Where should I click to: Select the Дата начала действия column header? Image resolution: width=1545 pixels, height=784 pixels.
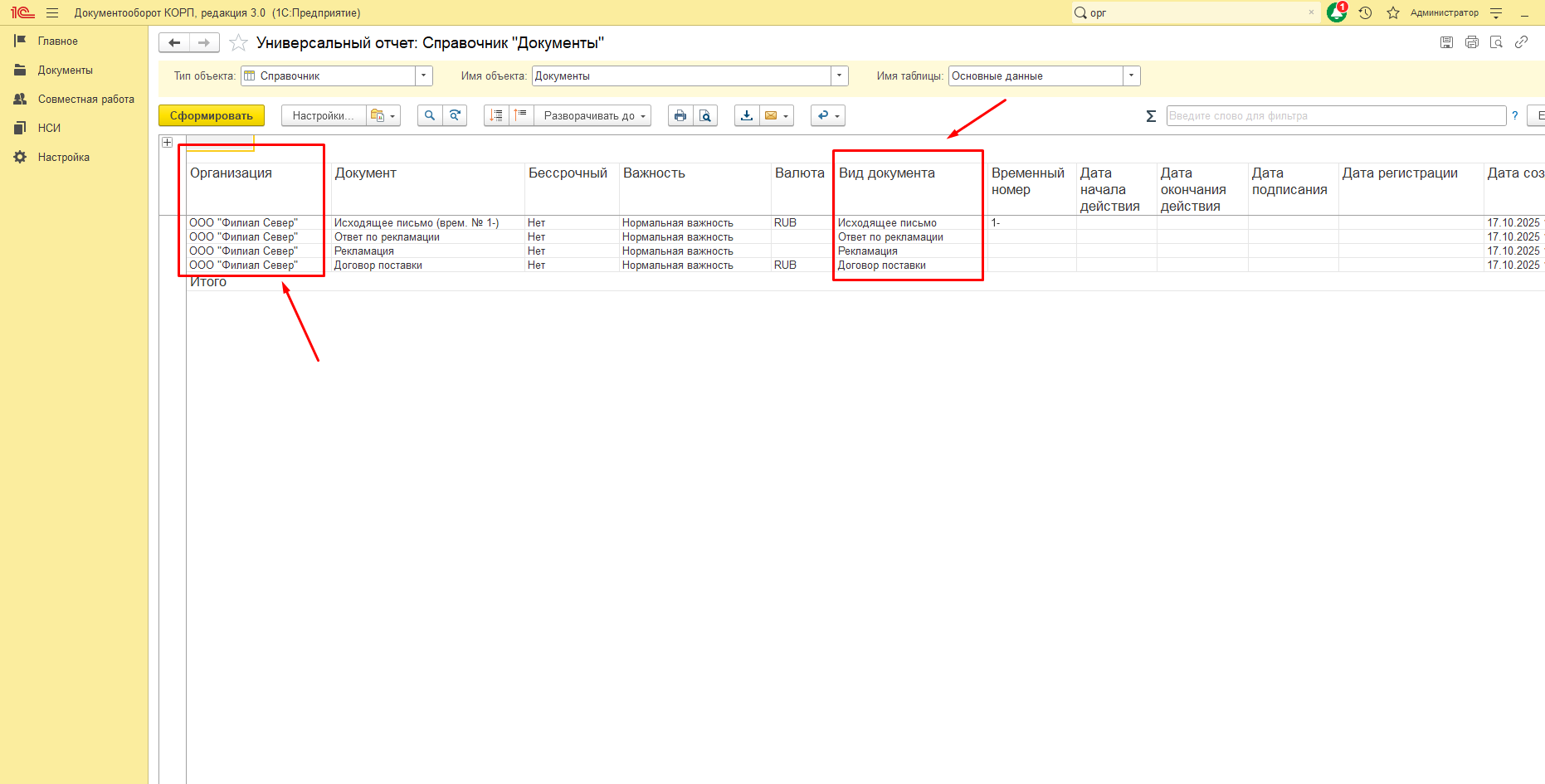coord(1116,188)
